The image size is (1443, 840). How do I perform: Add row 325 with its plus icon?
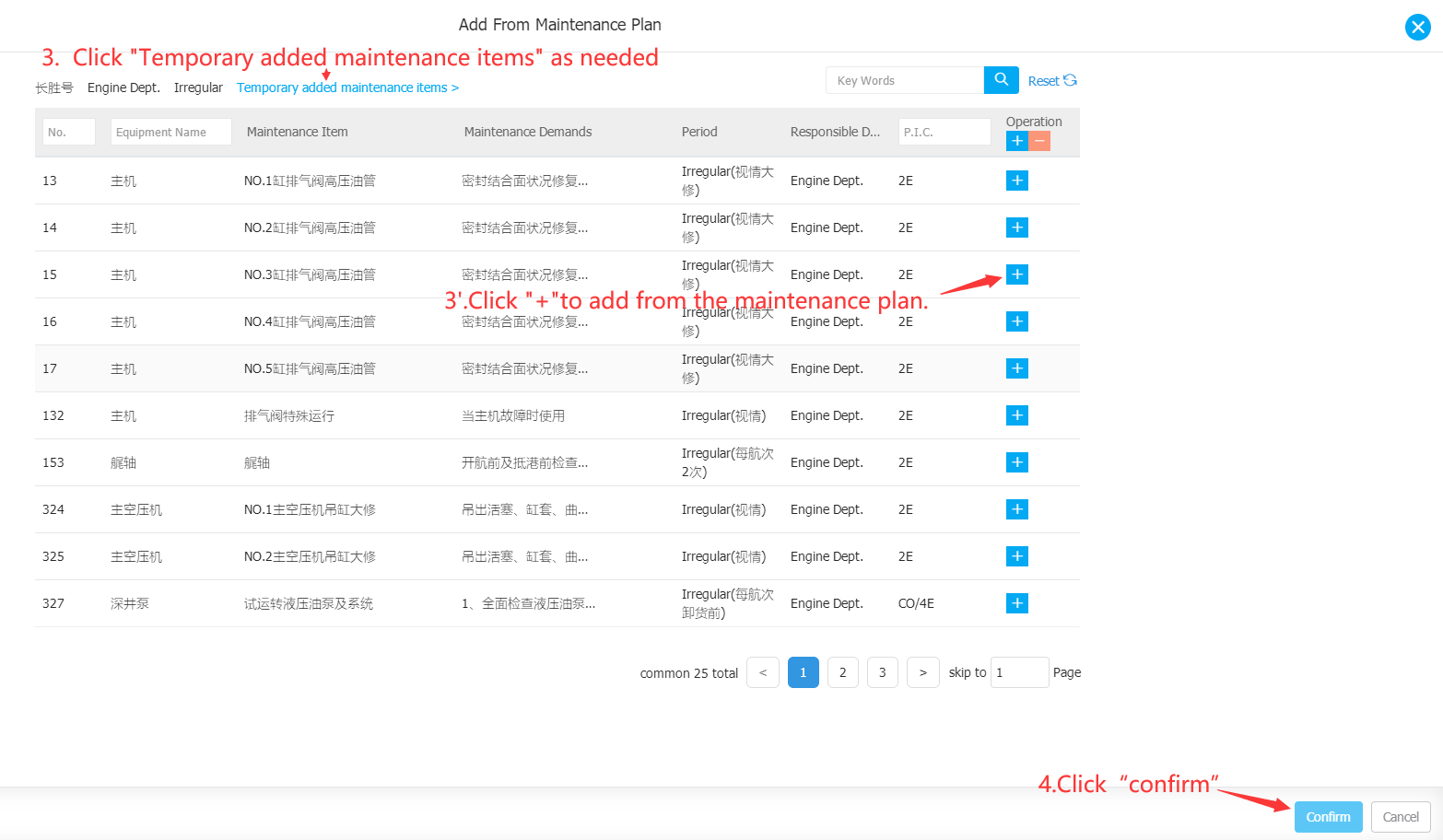point(1017,556)
